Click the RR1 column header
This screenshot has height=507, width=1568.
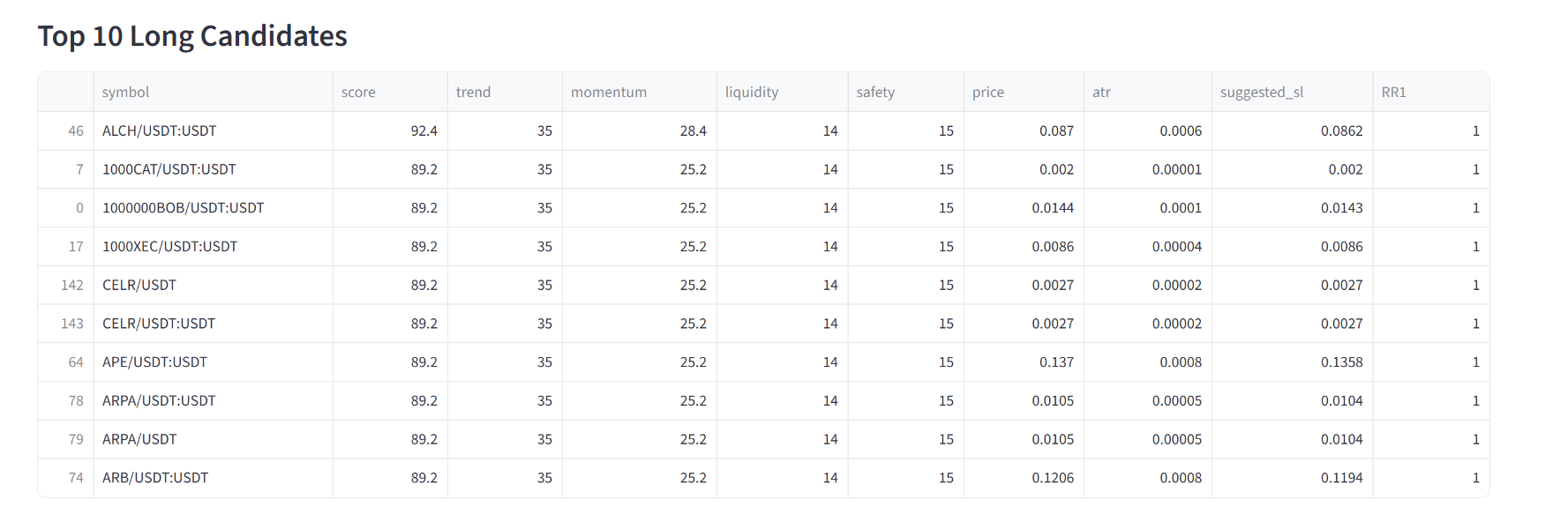click(1393, 92)
